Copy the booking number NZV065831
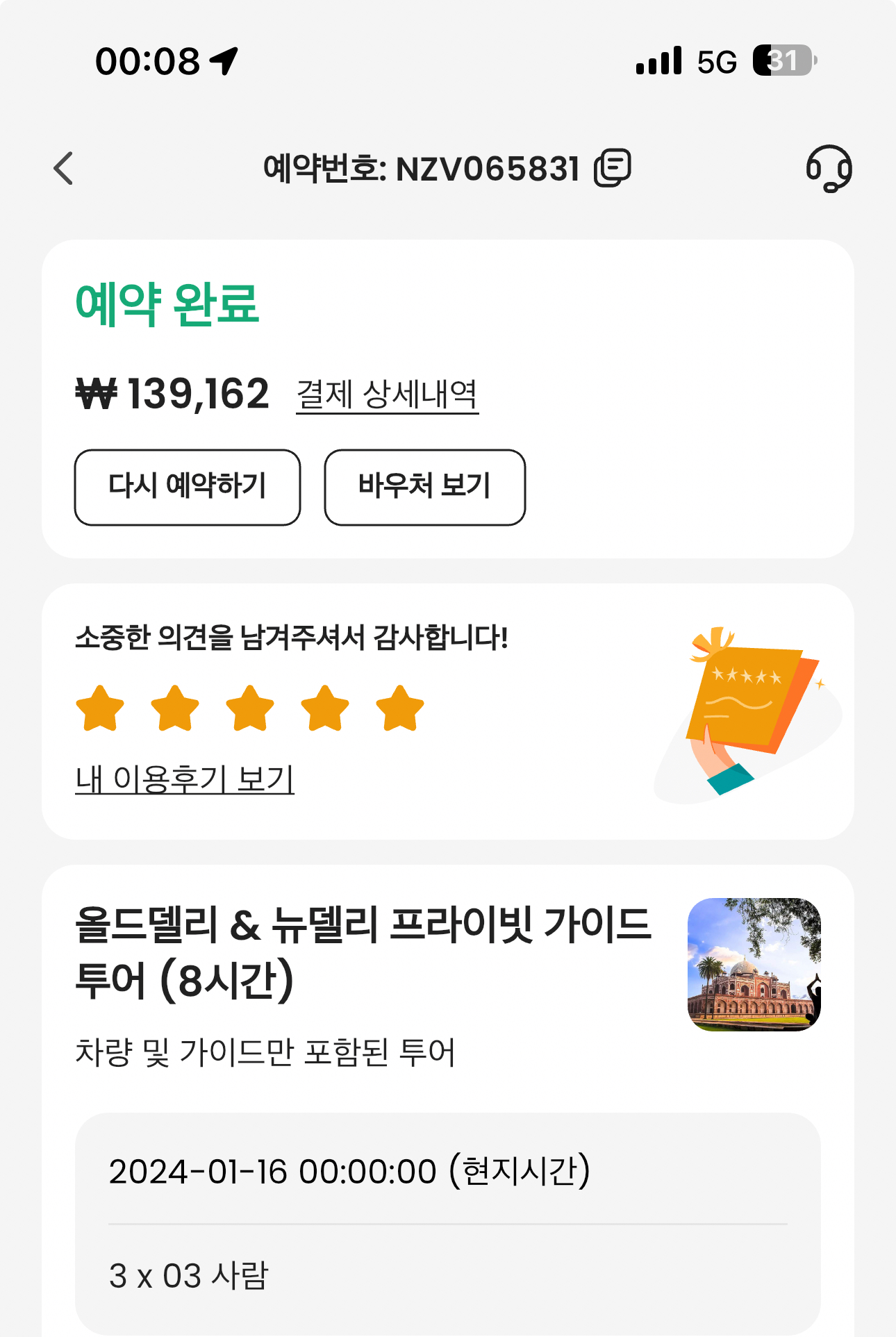 coord(612,168)
